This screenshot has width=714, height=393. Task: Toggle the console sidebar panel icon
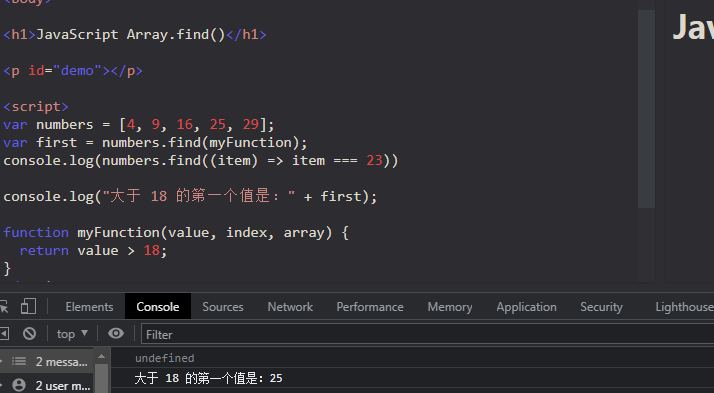[x=4, y=334]
